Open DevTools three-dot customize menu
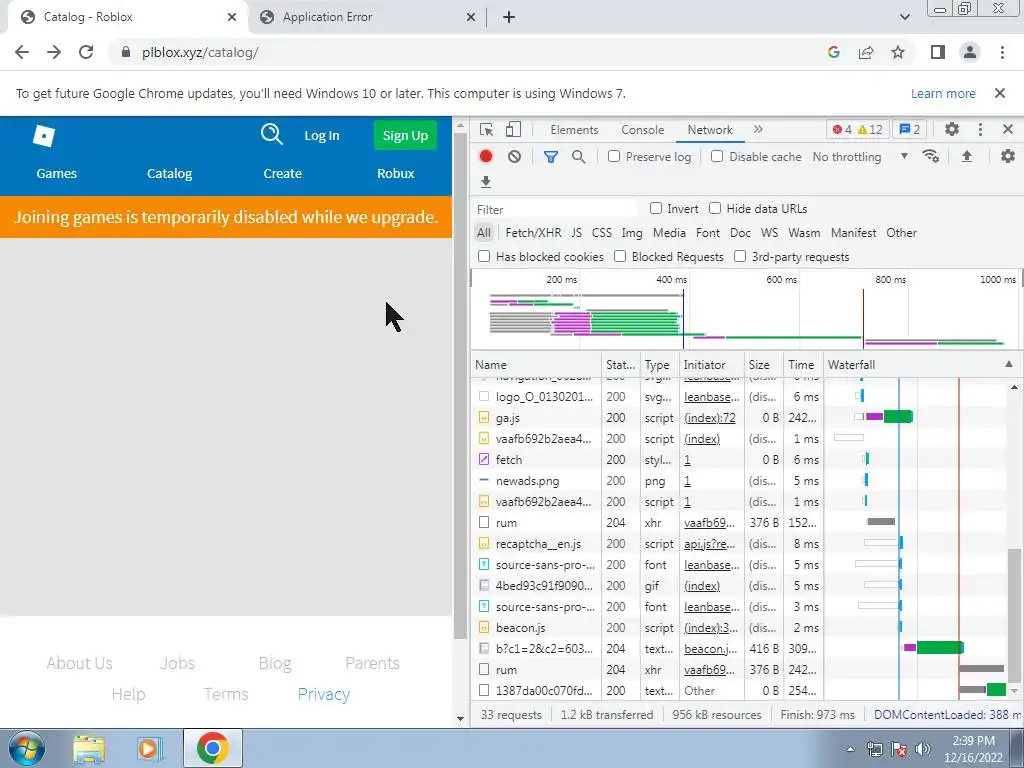Viewport: 1024px width, 768px height. [x=980, y=129]
